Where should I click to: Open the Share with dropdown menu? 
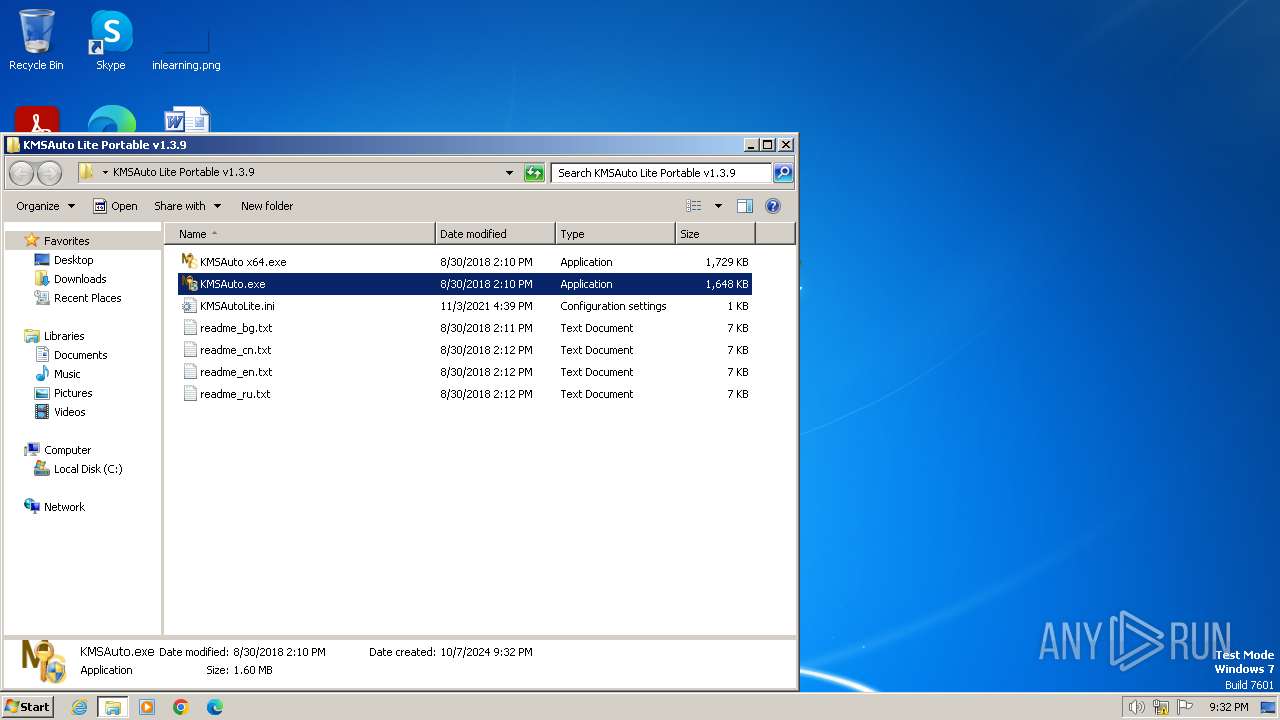pos(187,206)
